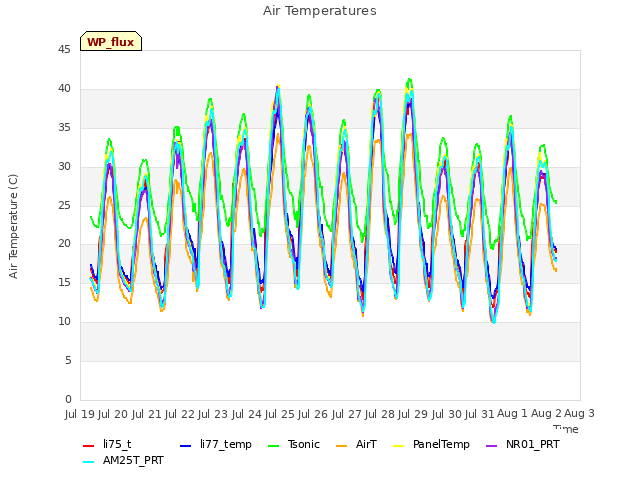The width and height of the screenshot is (640, 480).
Task: Click the Time x-axis title
Action: click(566, 429)
